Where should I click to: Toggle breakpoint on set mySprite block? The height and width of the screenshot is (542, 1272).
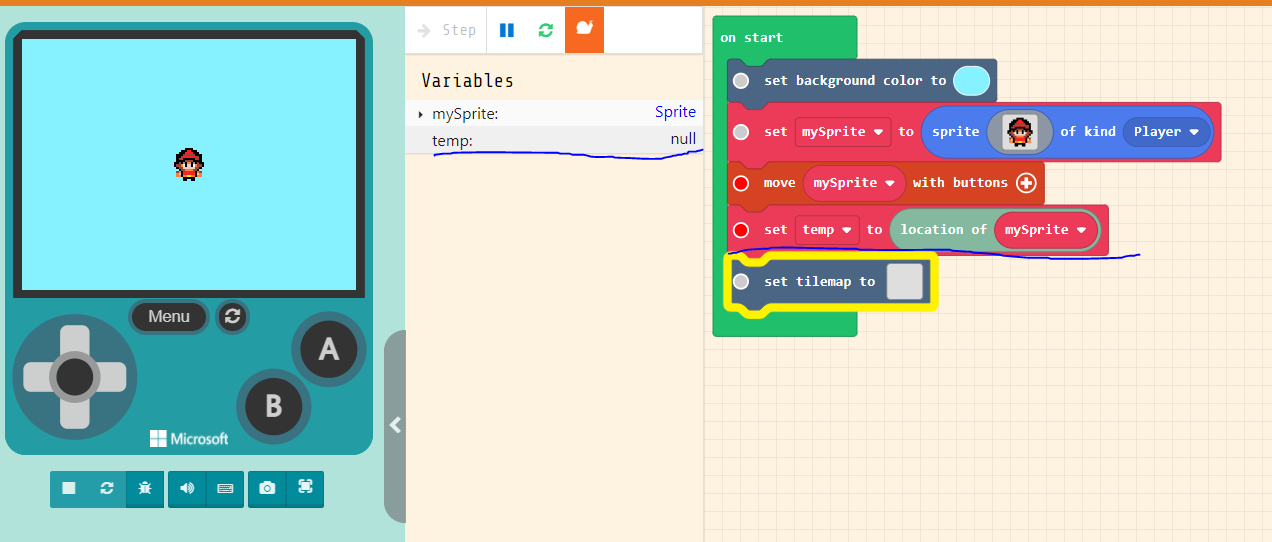(740, 132)
